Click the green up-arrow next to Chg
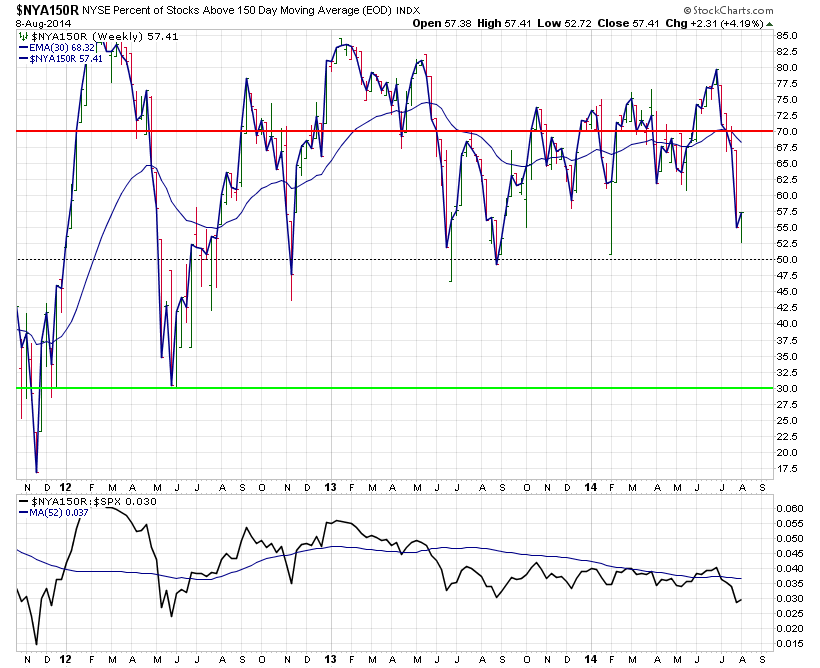Viewport: 820px width, 668px height. point(770,24)
